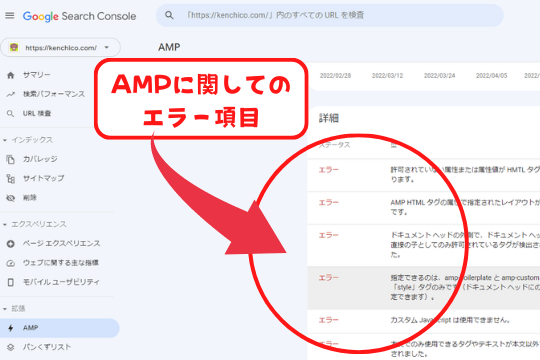The height and width of the screenshot is (360, 540).
Task: Click the AMP lightning bolt icon
Action: (x=11, y=328)
